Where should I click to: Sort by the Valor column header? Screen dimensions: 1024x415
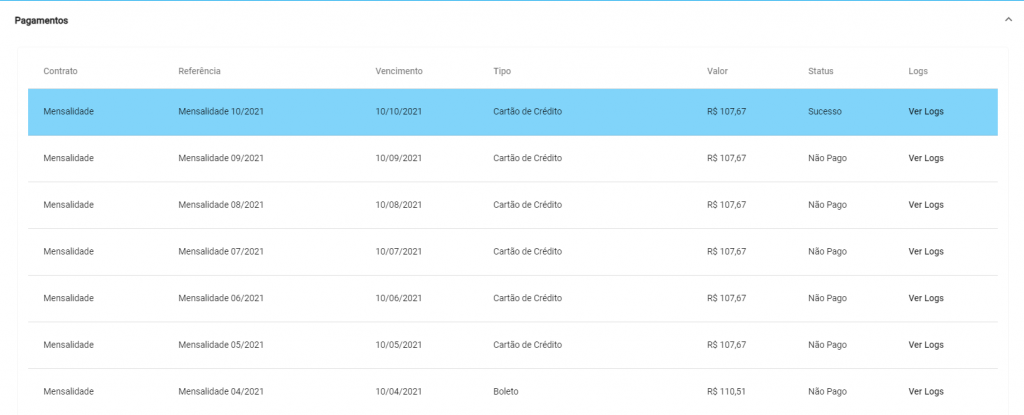pyautogui.click(x=717, y=71)
